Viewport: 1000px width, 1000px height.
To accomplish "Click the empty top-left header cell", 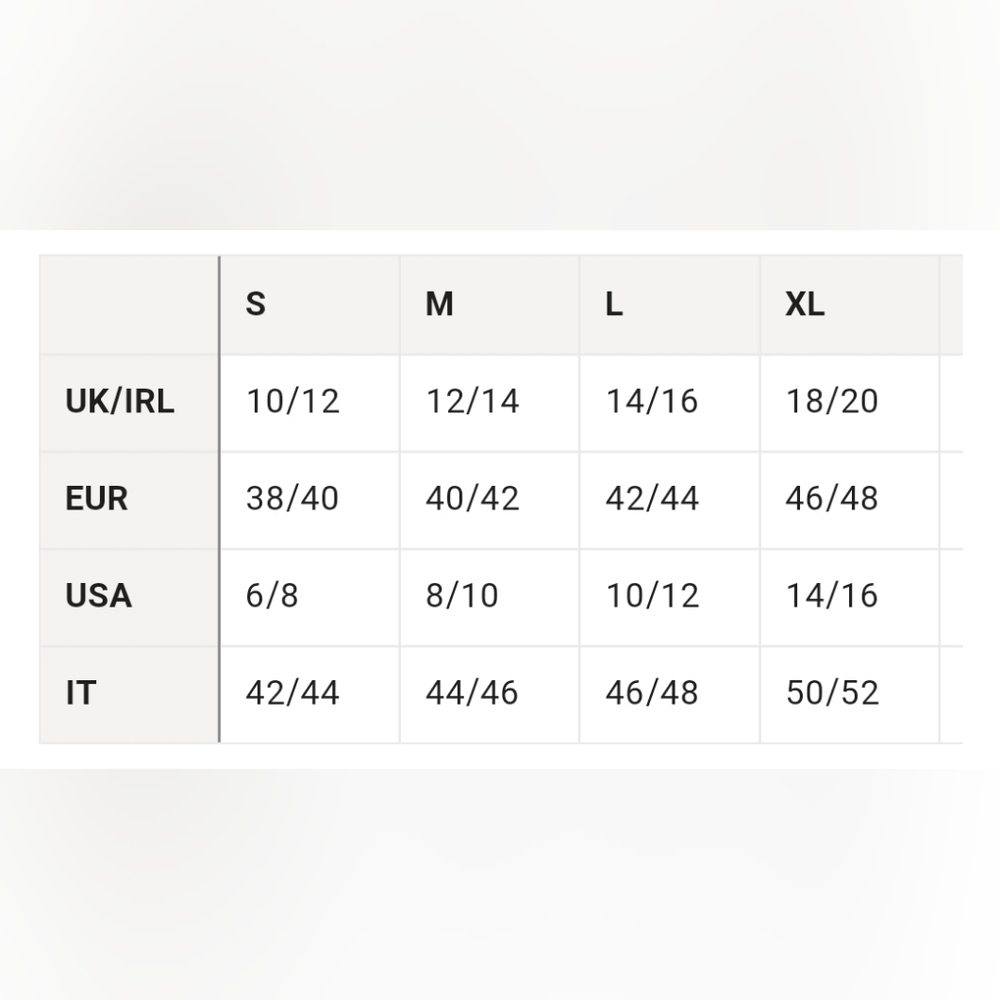I will (129, 305).
